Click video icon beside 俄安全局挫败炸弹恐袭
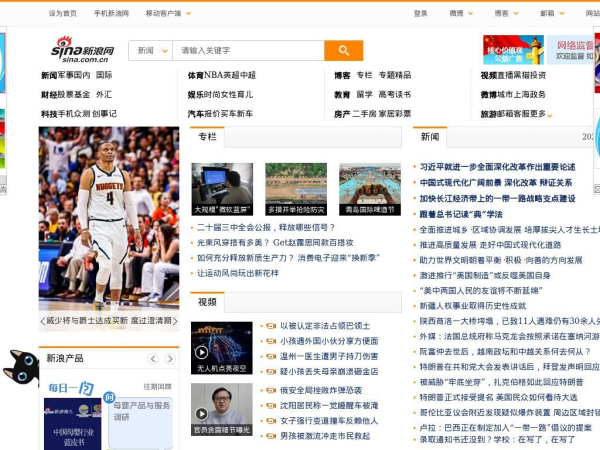The width and height of the screenshot is (600, 450). pyautogui.click(x=271, y=390)
